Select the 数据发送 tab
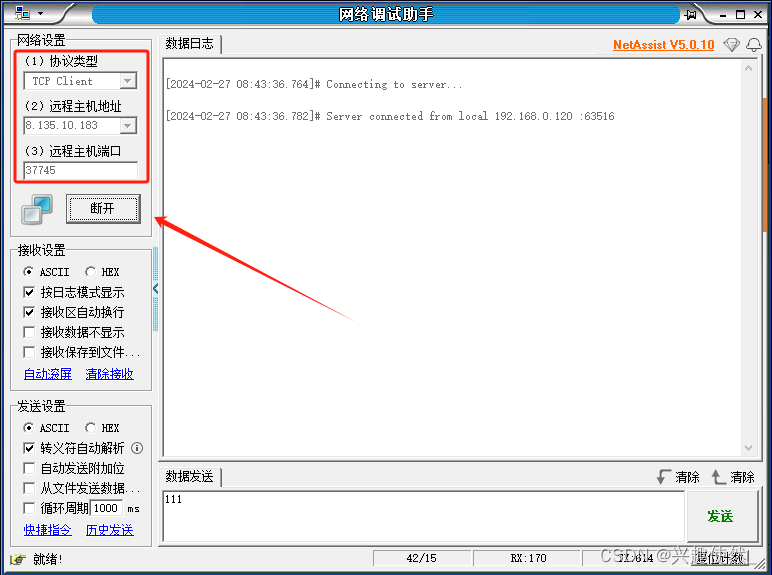This screenshot has width=772, height=575. point(190,477)
